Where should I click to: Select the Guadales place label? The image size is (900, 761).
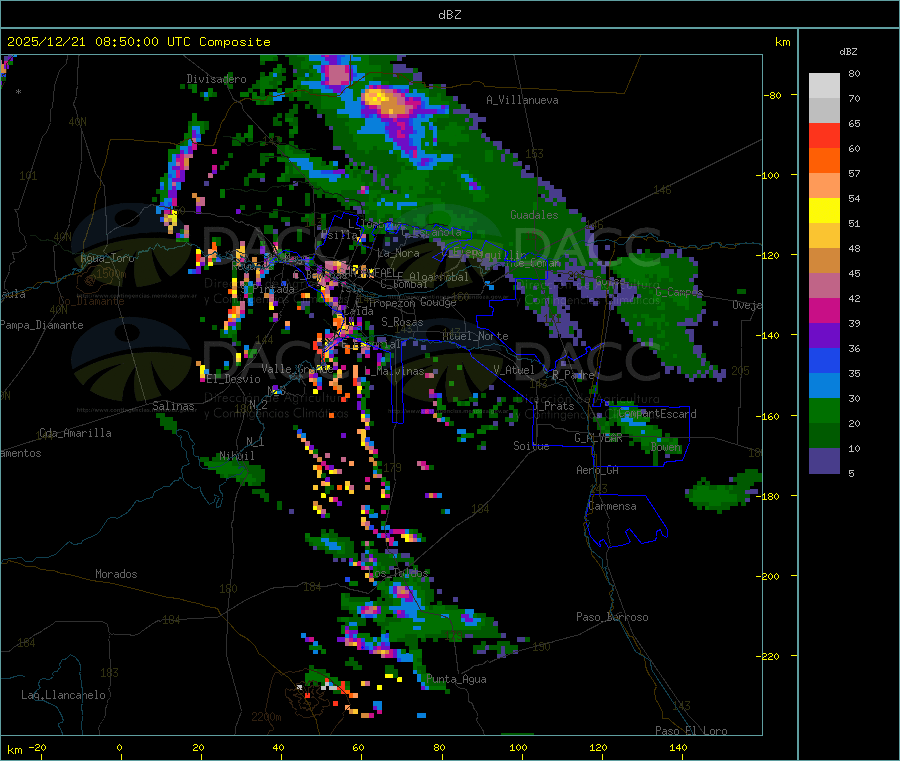pyautogui.click(x=534, y=215)
